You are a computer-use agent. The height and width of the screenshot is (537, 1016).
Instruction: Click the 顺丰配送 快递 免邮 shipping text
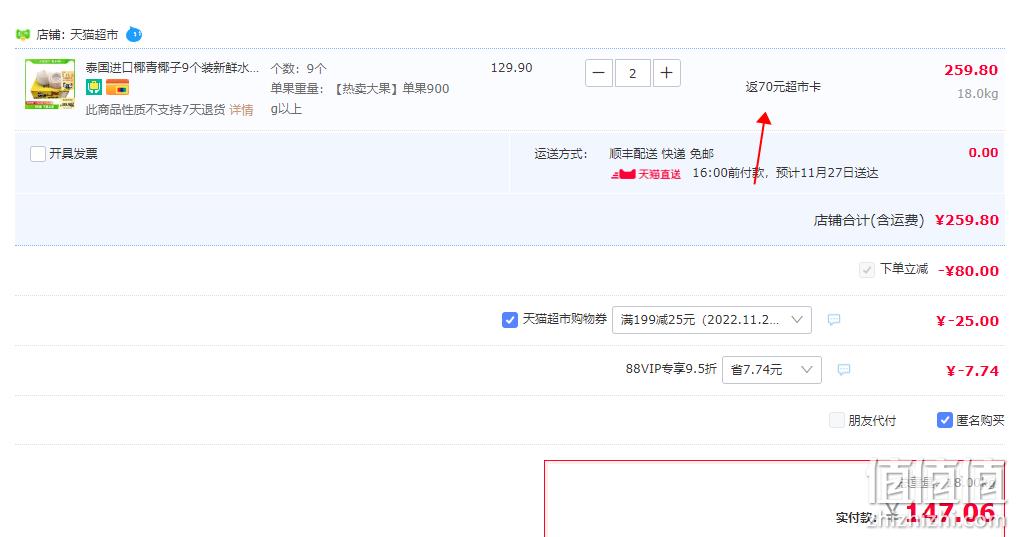tap(661, 154)
